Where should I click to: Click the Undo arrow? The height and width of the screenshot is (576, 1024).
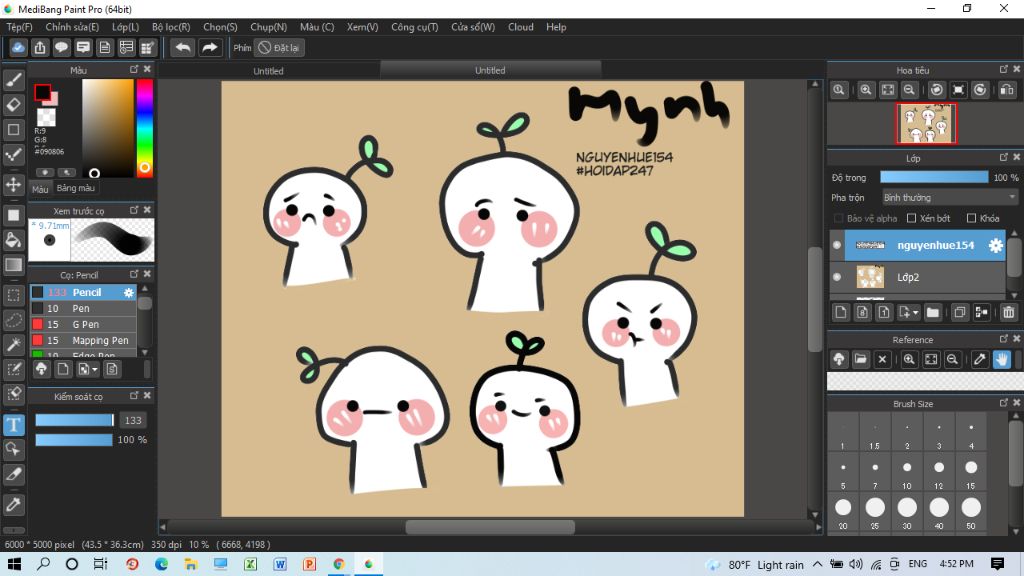[183, 48]
